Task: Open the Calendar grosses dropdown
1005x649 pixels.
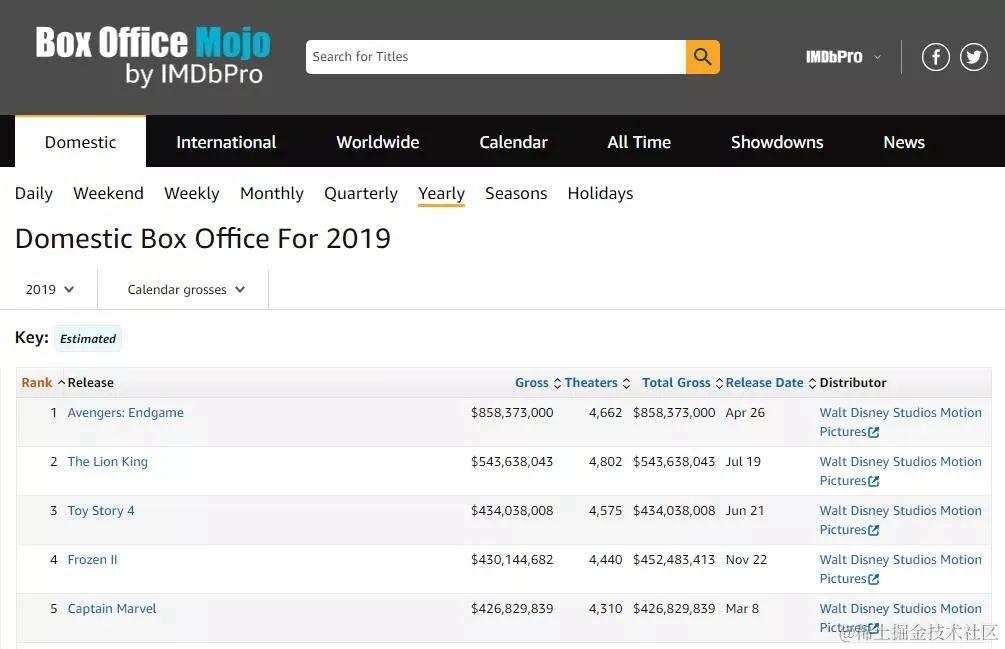Action: point(186,290)
